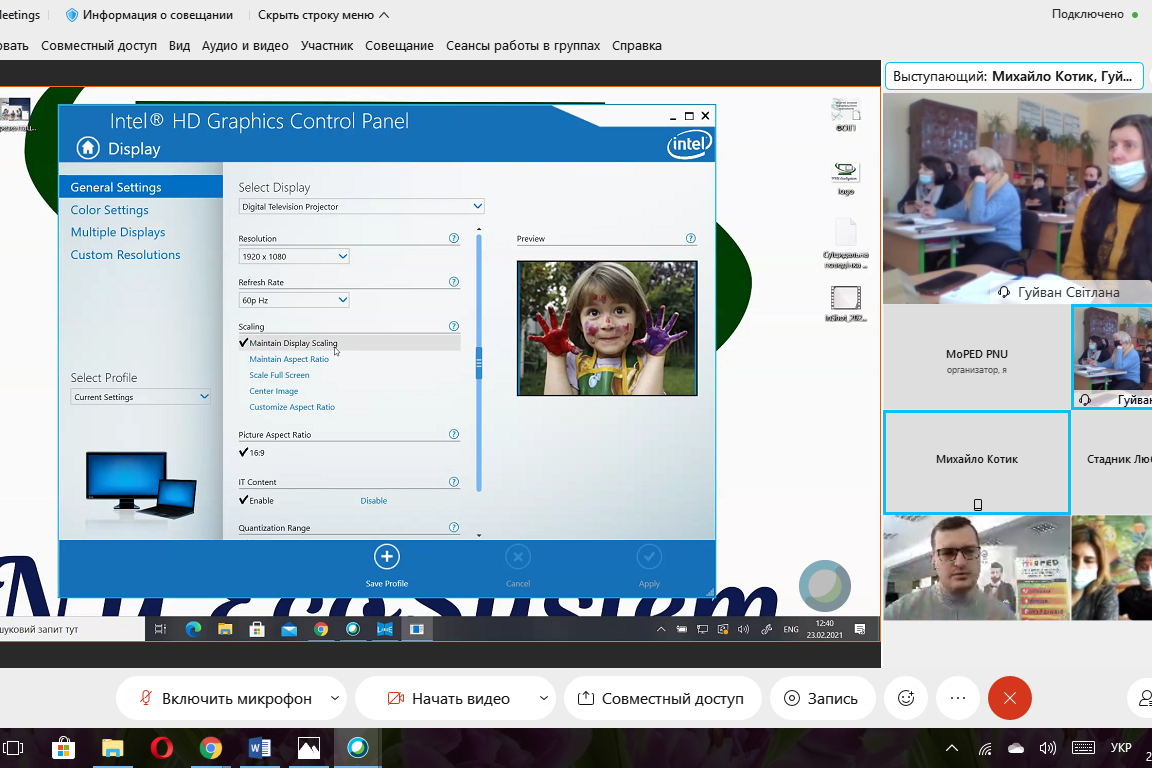Click the Intel panel vertical scrollbar thumb

tap(479, 362)
